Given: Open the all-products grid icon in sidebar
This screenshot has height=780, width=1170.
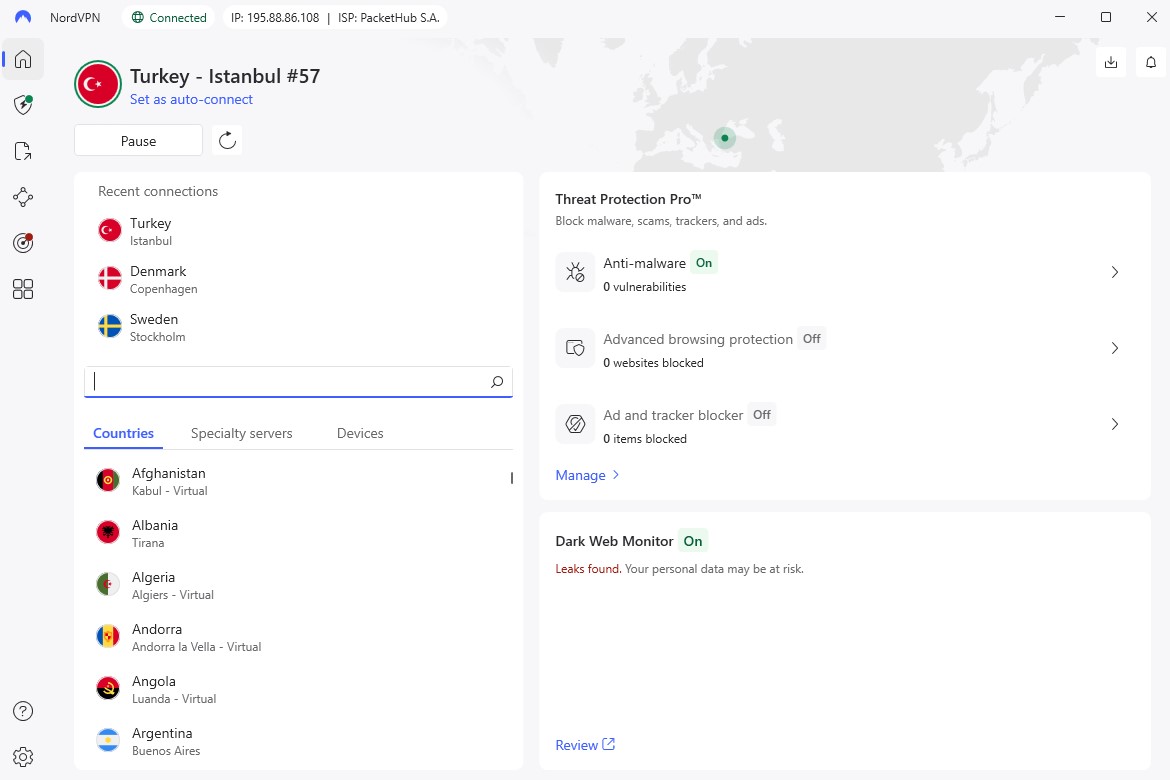Looking at the screenshot, I should pos(23,289).
